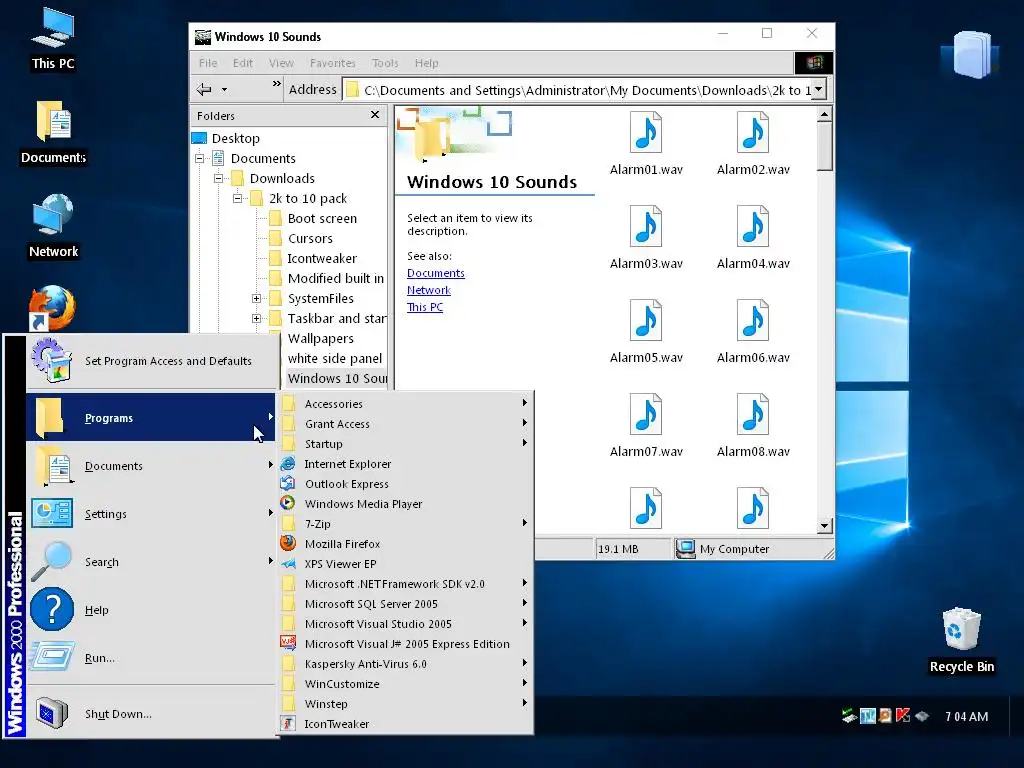Open the Recycle Bin desktop icon

[961, 640]
